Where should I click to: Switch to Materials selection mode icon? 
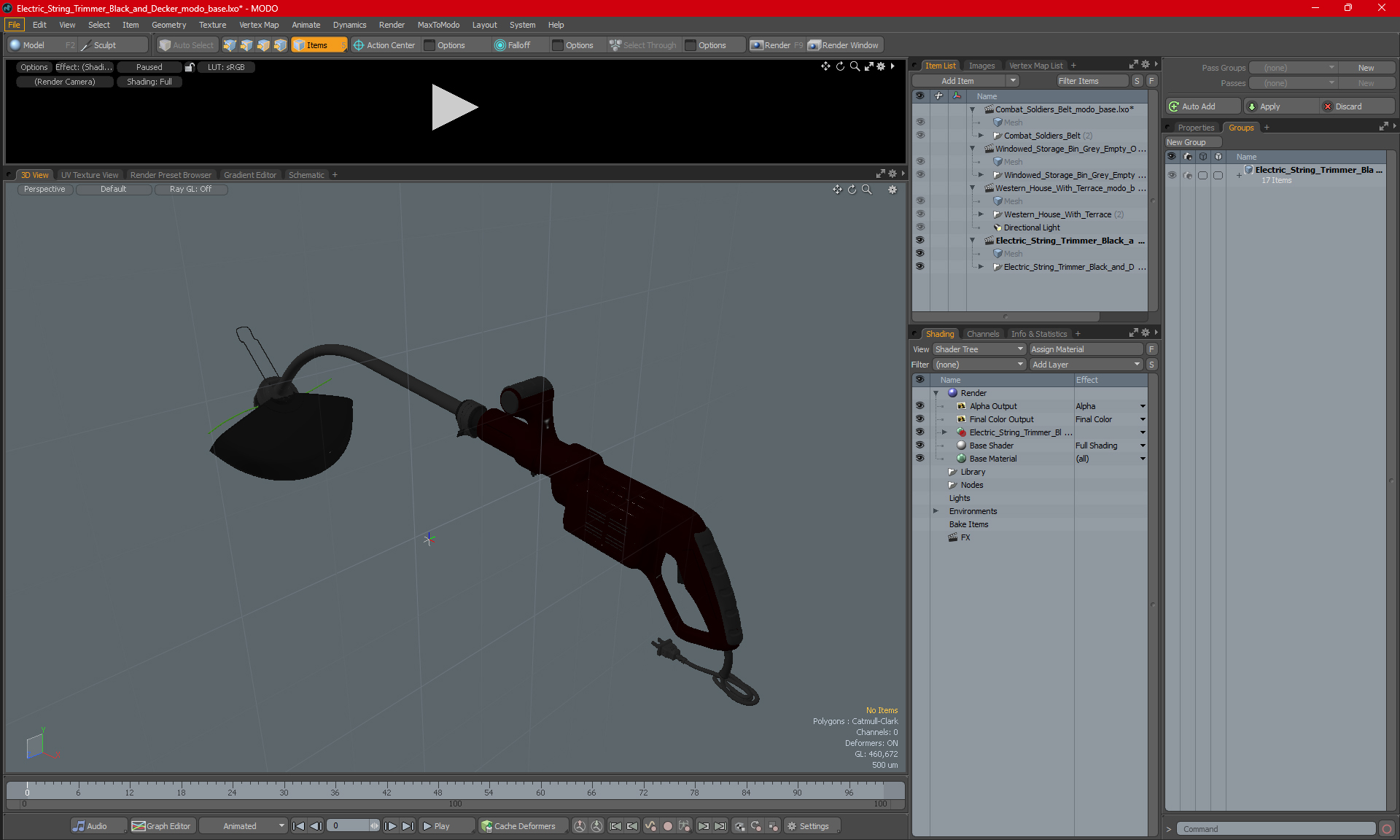click(280, 45)
